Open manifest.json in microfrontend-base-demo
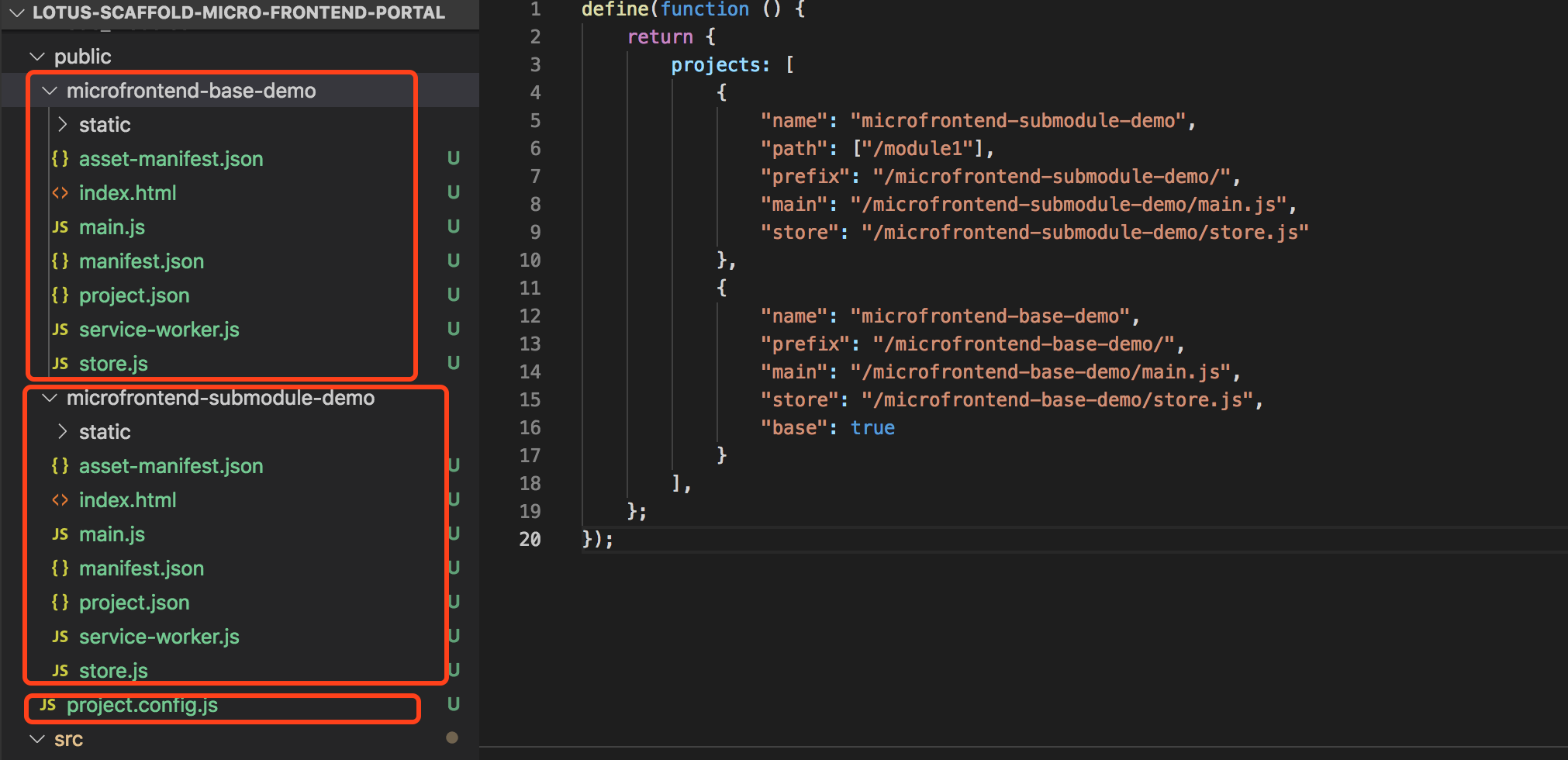The width and height of the screenshot is (1568, 760). (x=142, y=261)
